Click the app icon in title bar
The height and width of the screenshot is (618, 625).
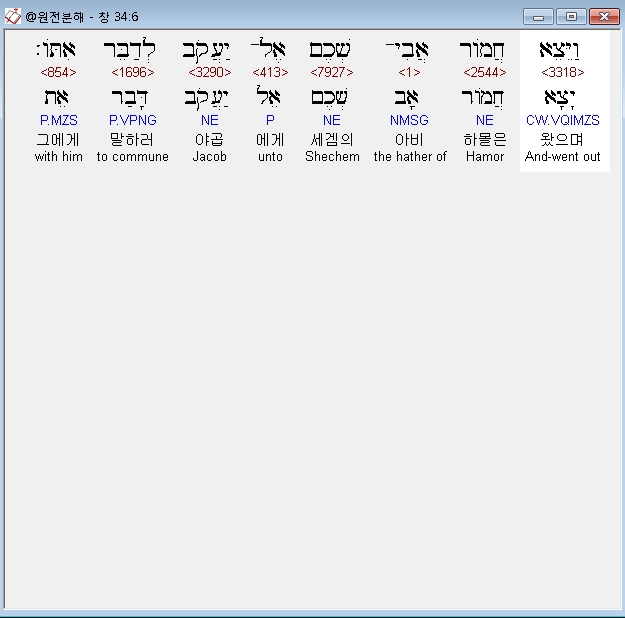pos(12,16)
